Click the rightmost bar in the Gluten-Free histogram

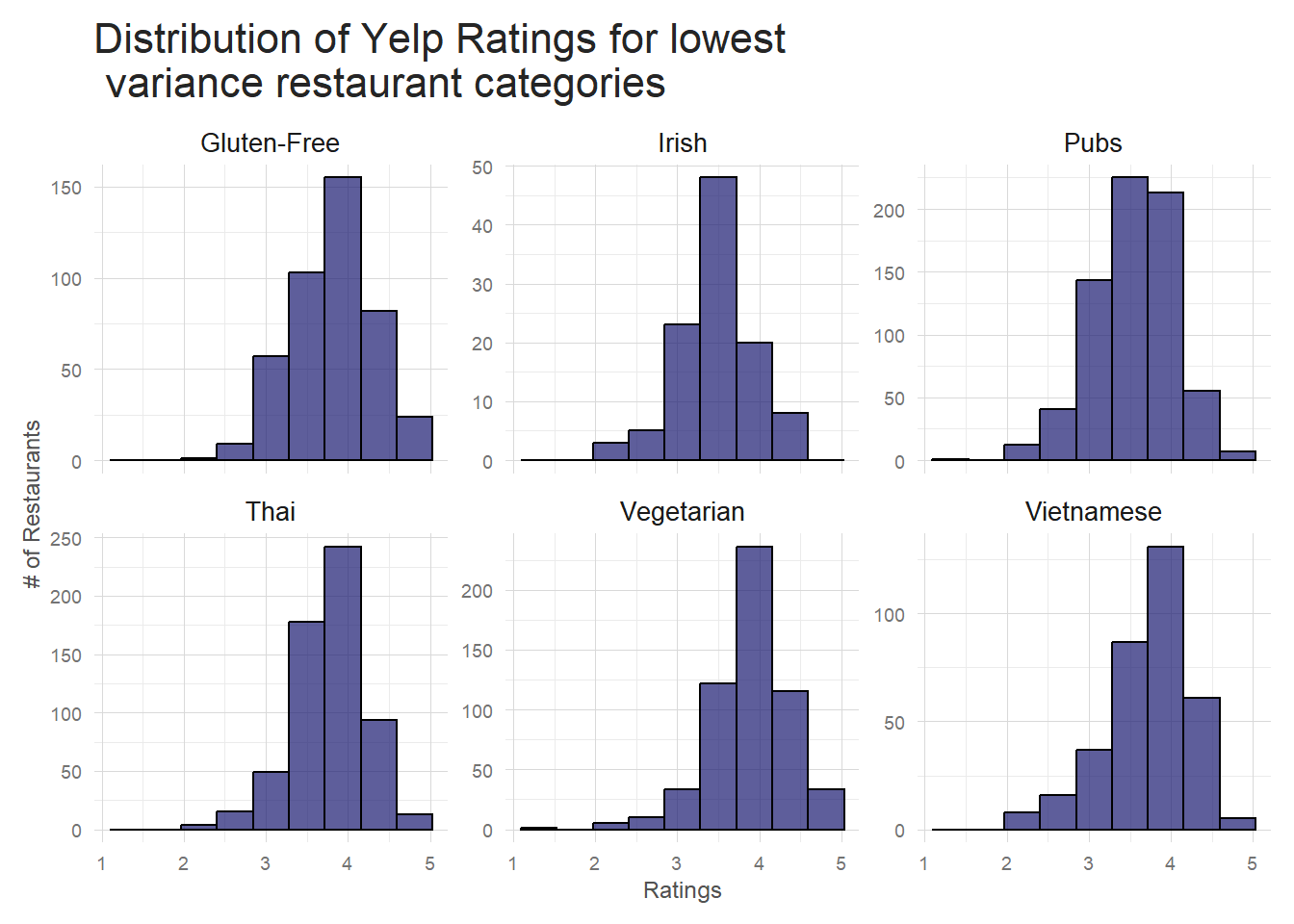pyautogui.click(x=414, y=439)
